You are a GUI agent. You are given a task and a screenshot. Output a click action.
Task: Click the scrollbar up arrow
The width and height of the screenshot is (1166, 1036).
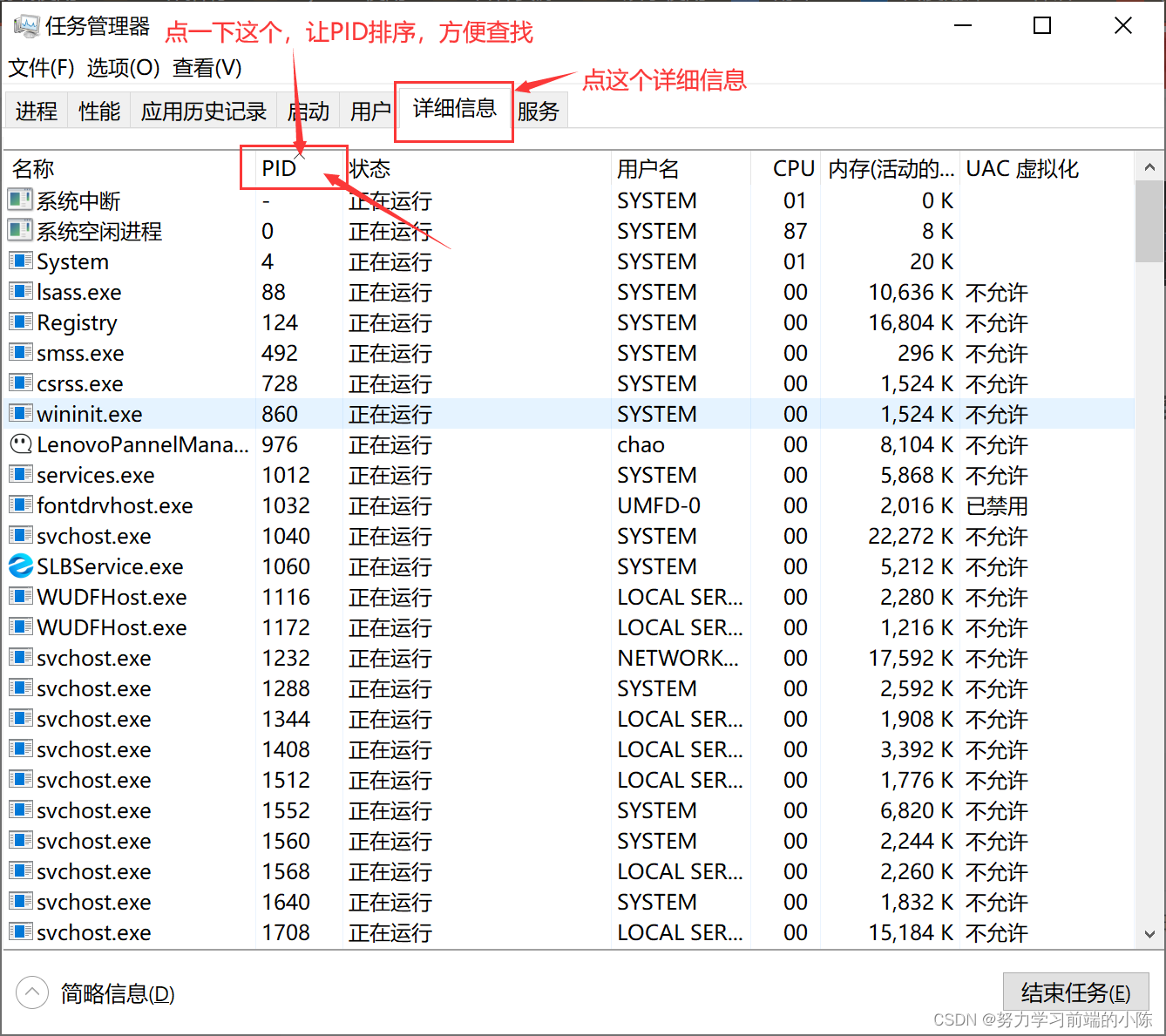pyautogui.click(x=1151, y=166)
